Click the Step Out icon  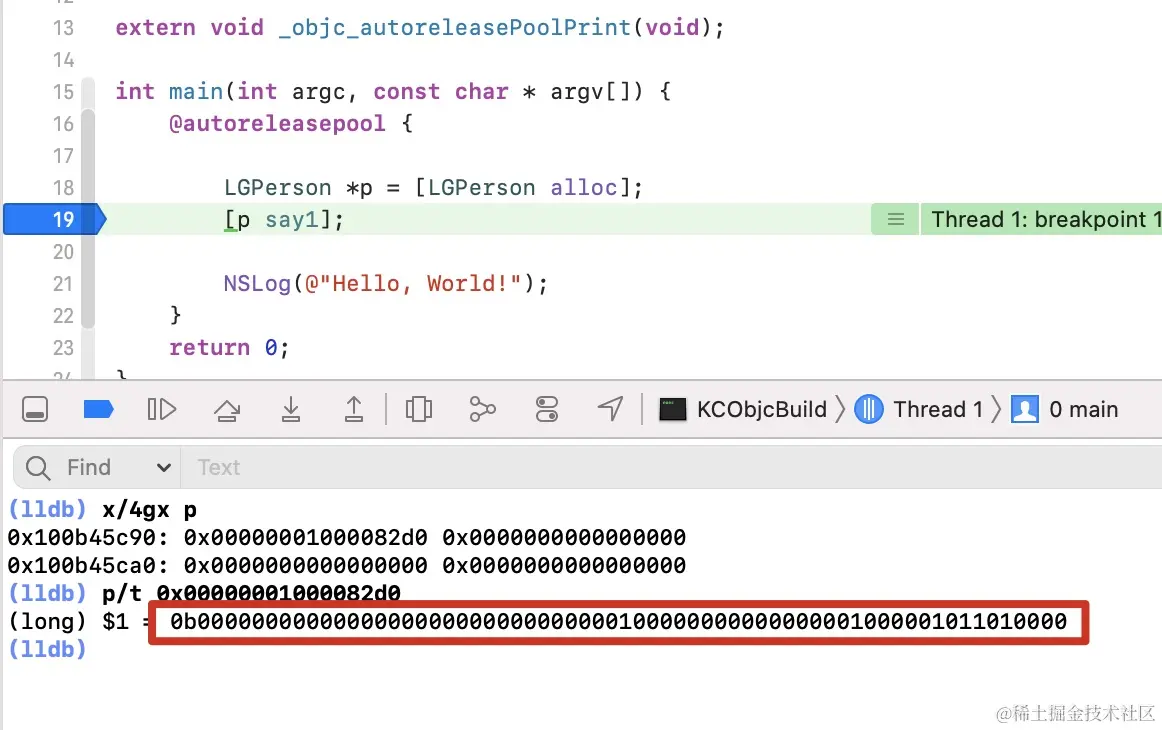point(354,409)
